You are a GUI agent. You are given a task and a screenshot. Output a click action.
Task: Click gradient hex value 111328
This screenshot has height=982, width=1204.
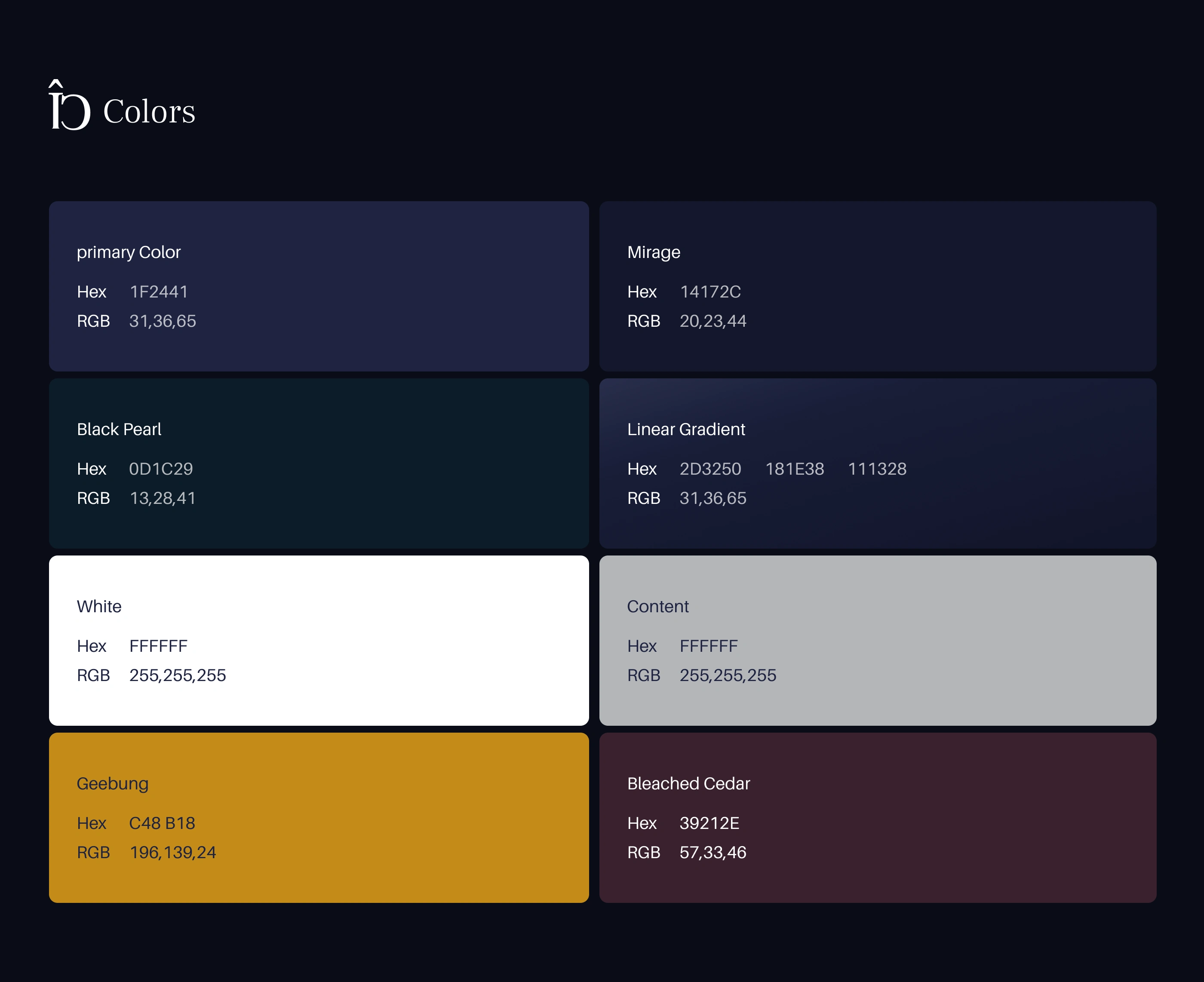pyautogui.click(x=877, y=469)
